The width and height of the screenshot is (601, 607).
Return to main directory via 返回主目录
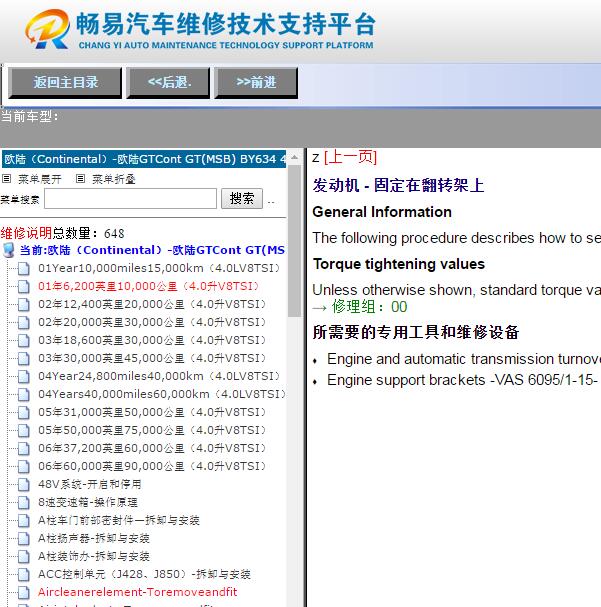65,82
